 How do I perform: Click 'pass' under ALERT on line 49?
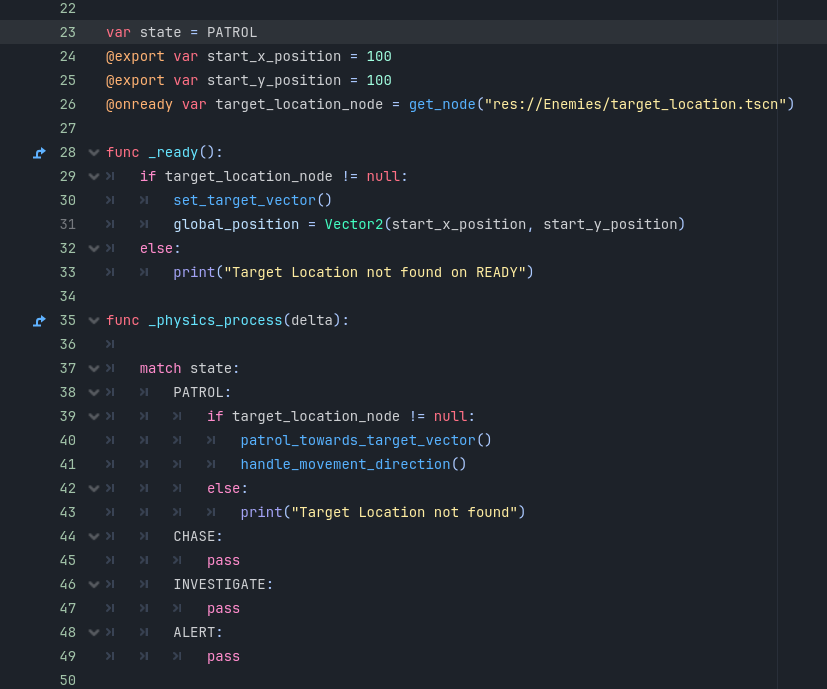[224, 657]
